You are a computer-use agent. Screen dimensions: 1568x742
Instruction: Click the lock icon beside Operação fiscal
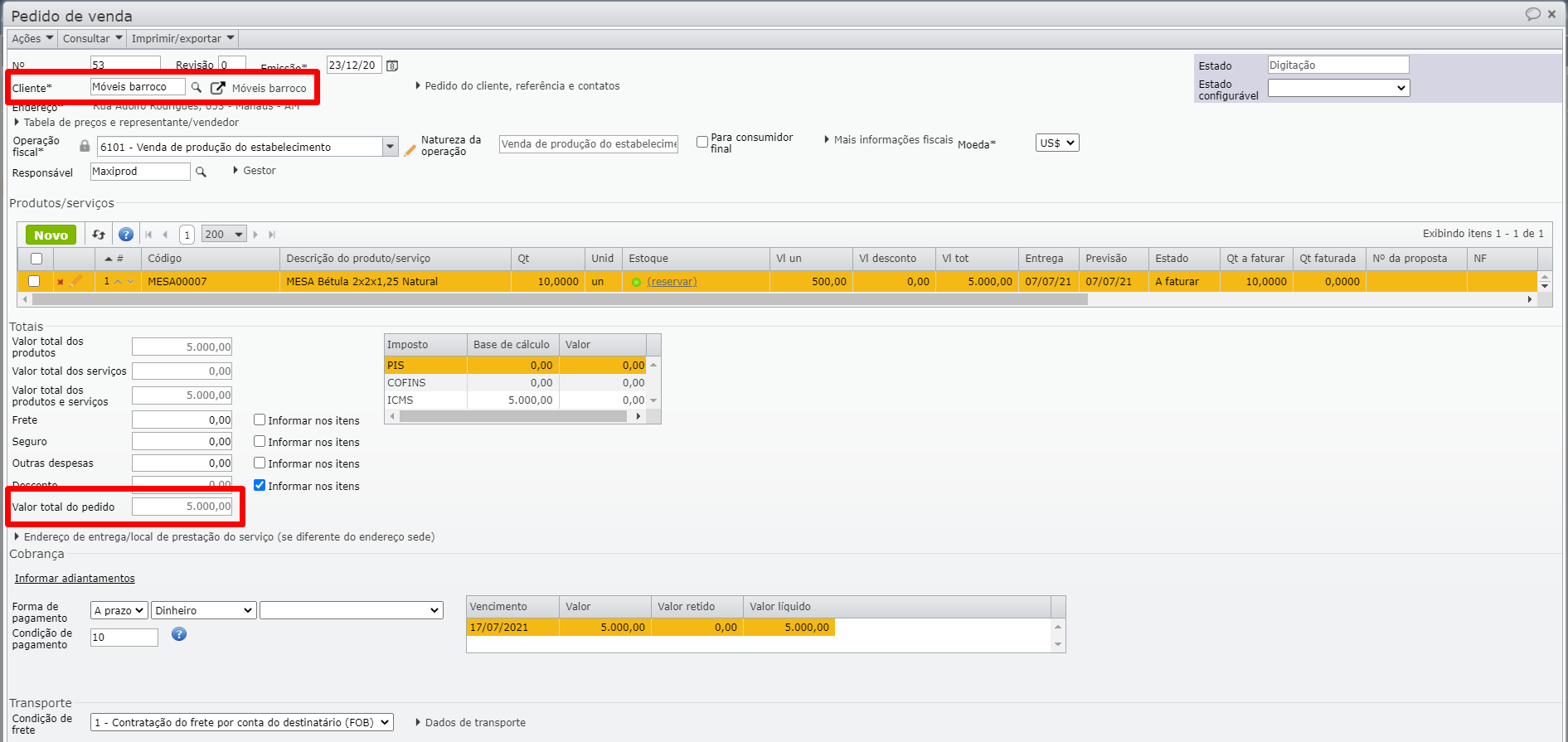tap(85, 146)
